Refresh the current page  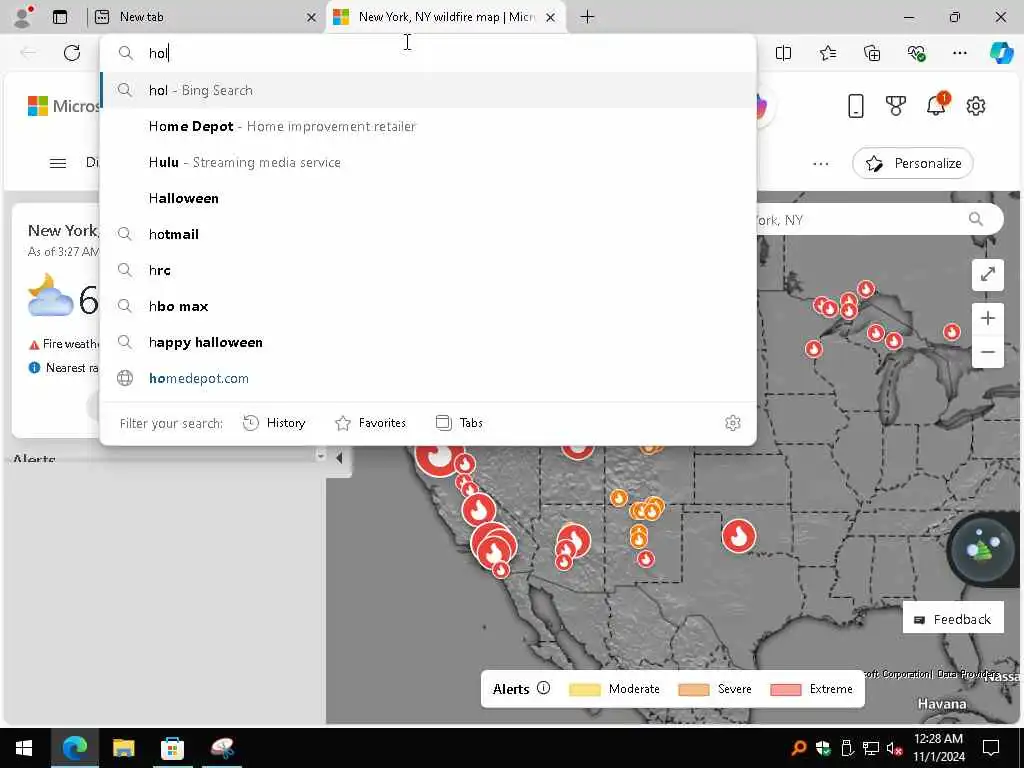pos(72,53)
